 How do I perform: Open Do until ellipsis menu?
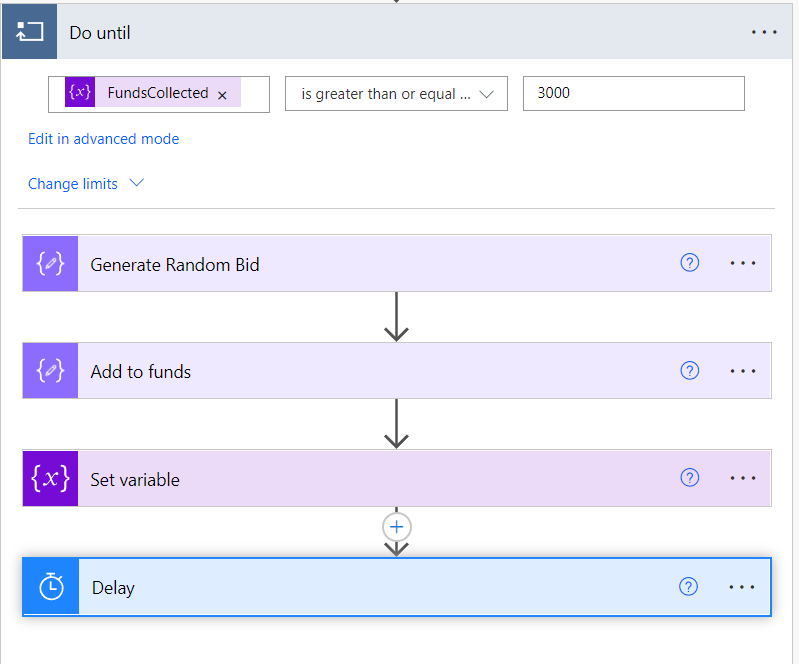764,33
